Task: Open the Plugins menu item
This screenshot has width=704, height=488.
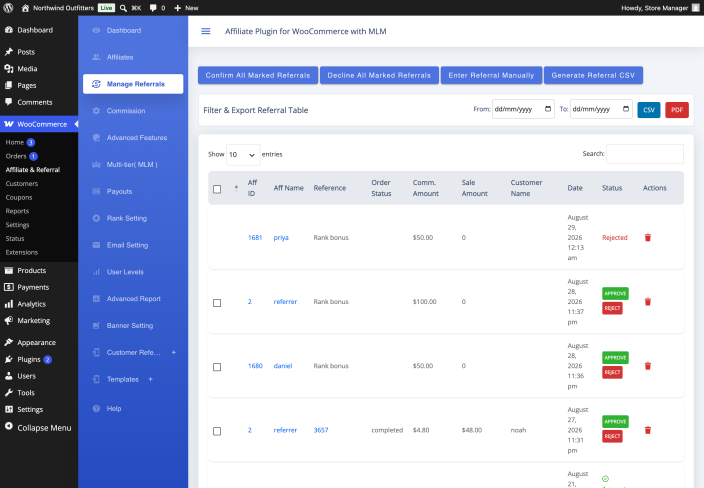Action: 29,360
